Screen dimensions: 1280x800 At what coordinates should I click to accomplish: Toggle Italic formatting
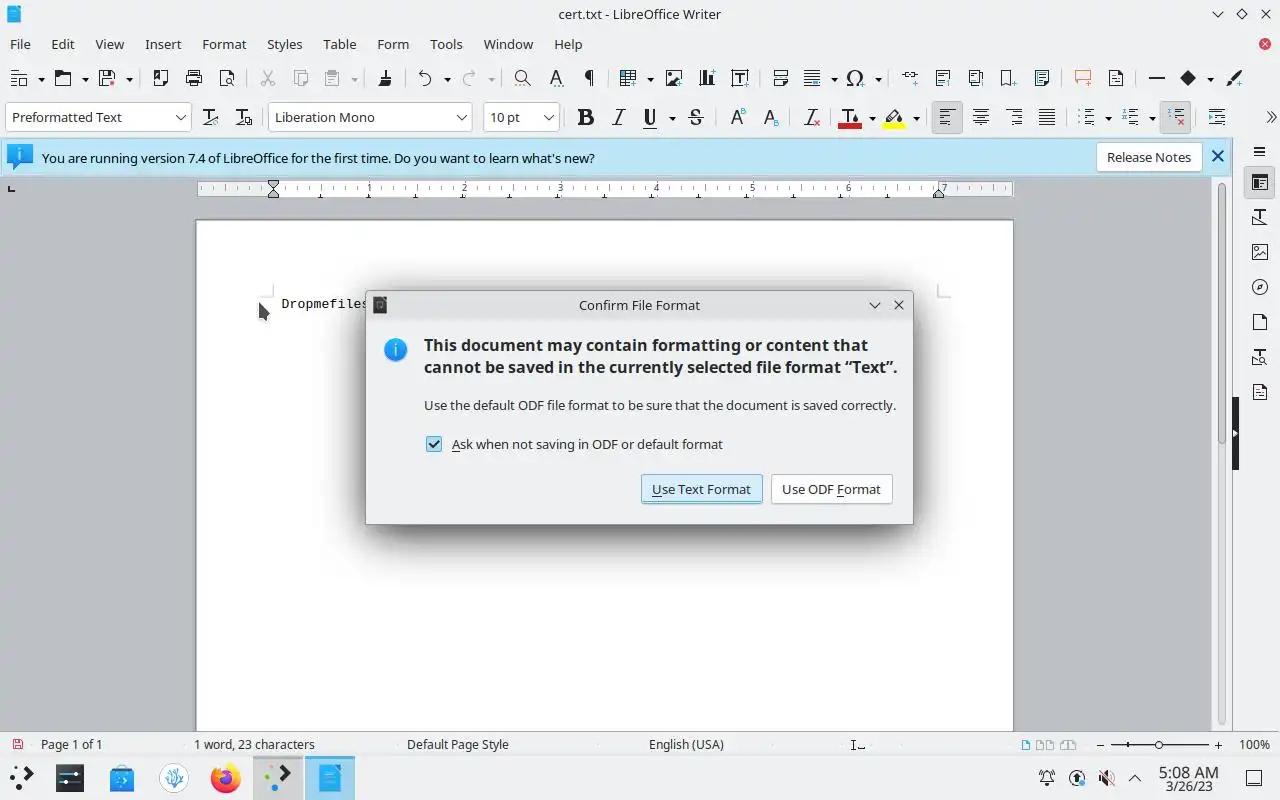[619, 117]
